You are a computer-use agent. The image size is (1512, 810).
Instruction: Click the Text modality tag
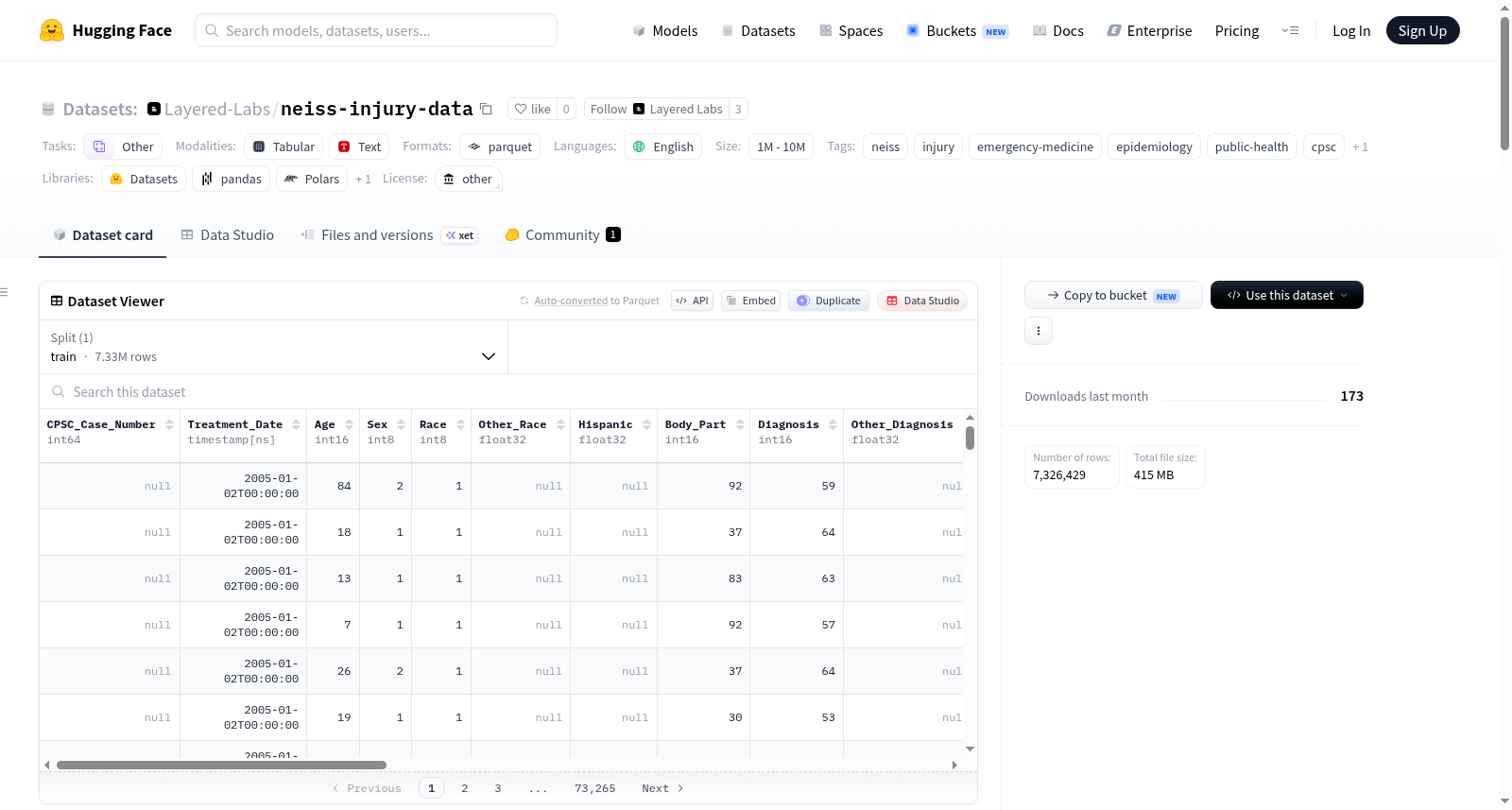(359, 146)
